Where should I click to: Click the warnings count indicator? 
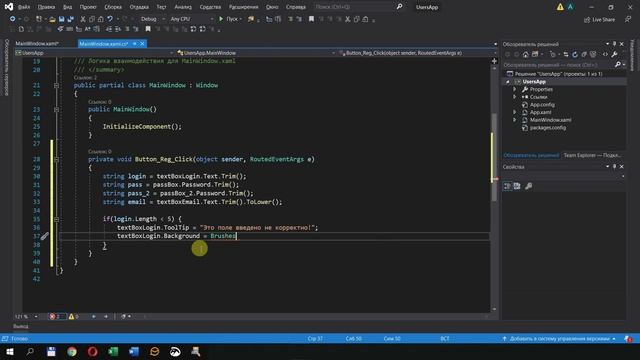tap(73, 317)
